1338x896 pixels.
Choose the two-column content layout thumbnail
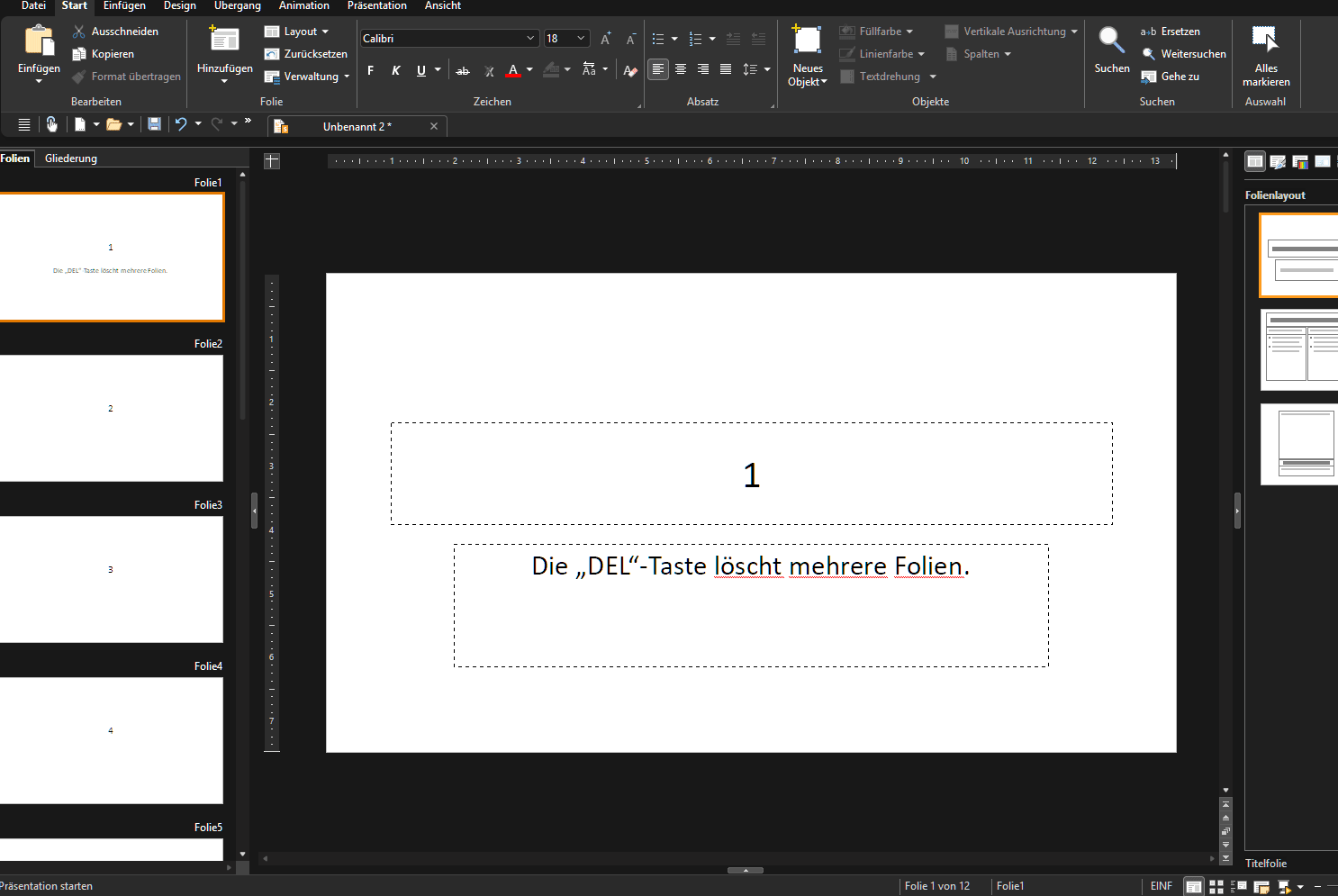(x=1300, y=350)
